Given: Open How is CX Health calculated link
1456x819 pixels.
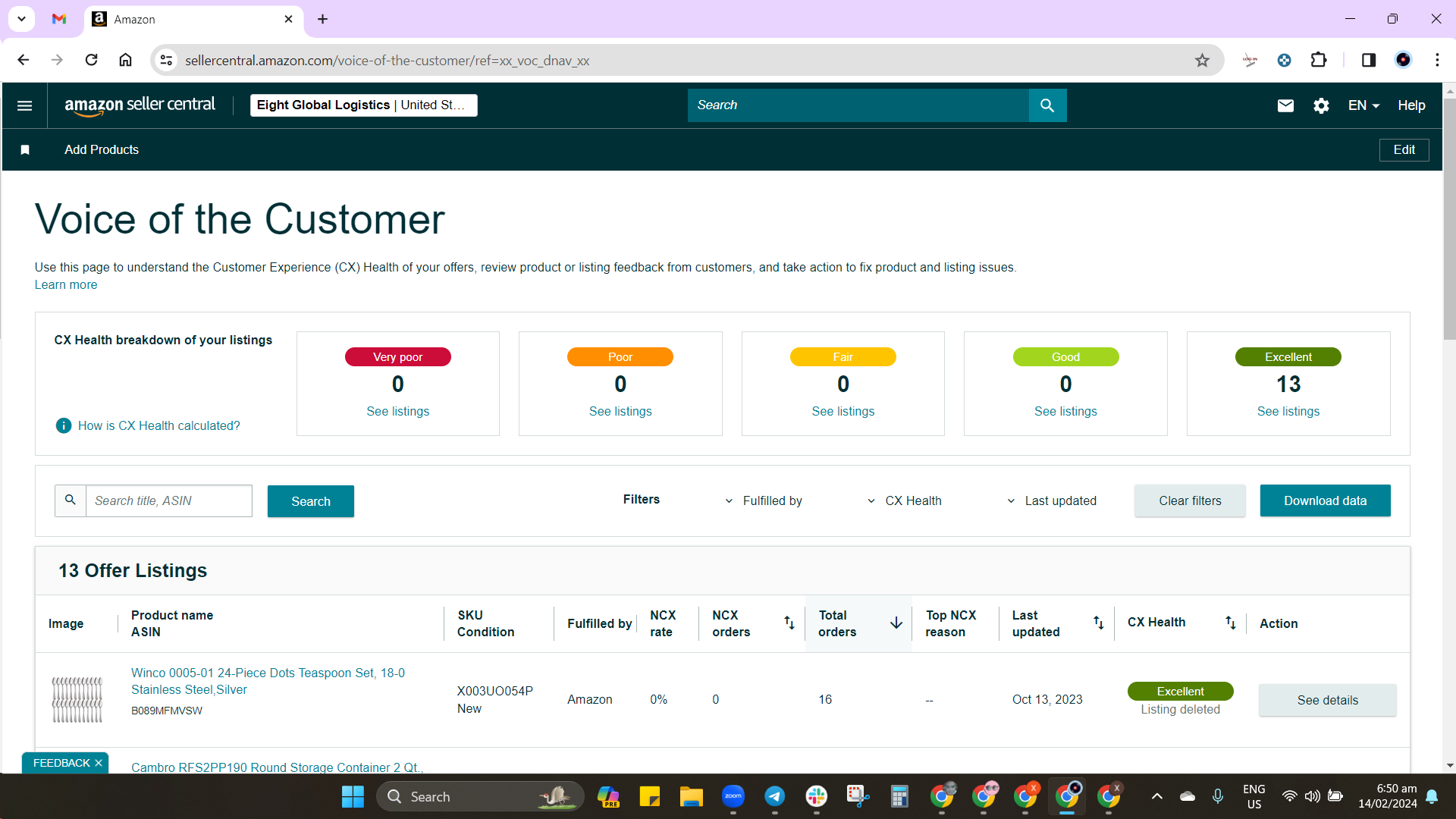Looking at the screenshot, I should (x=158, y=425).
